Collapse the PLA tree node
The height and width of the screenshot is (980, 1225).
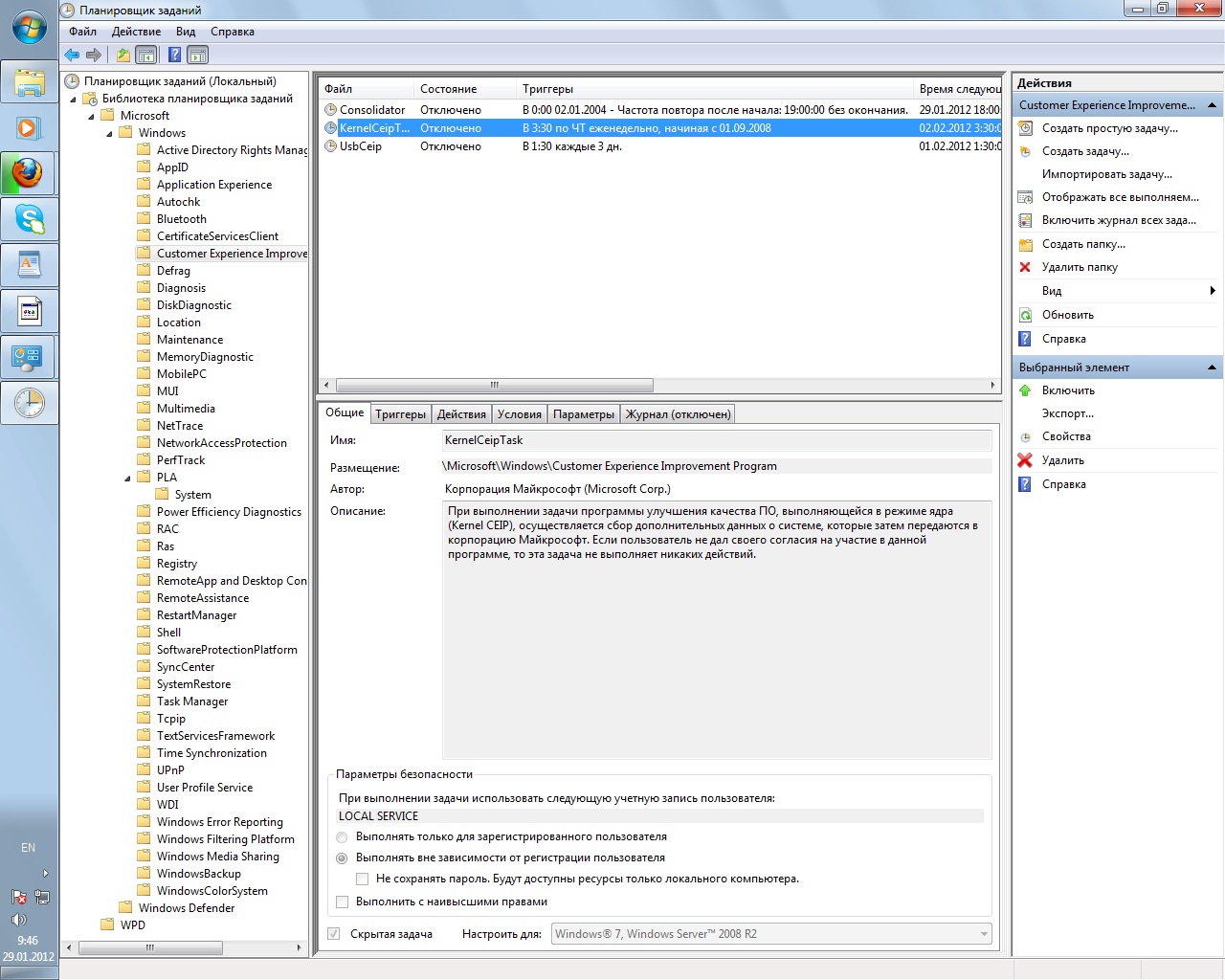point(127,478)
